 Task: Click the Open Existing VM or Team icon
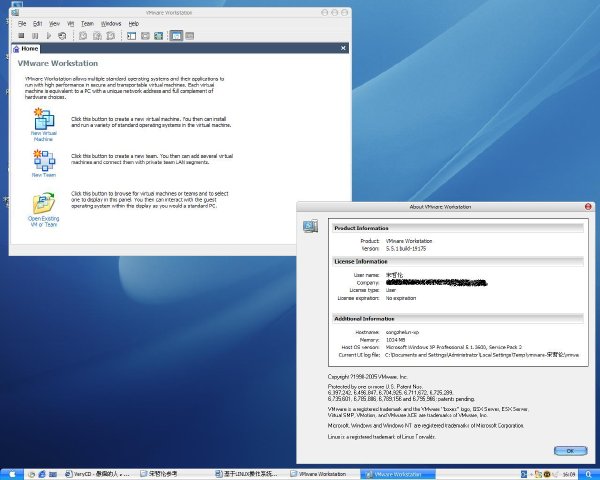point(44,203)
